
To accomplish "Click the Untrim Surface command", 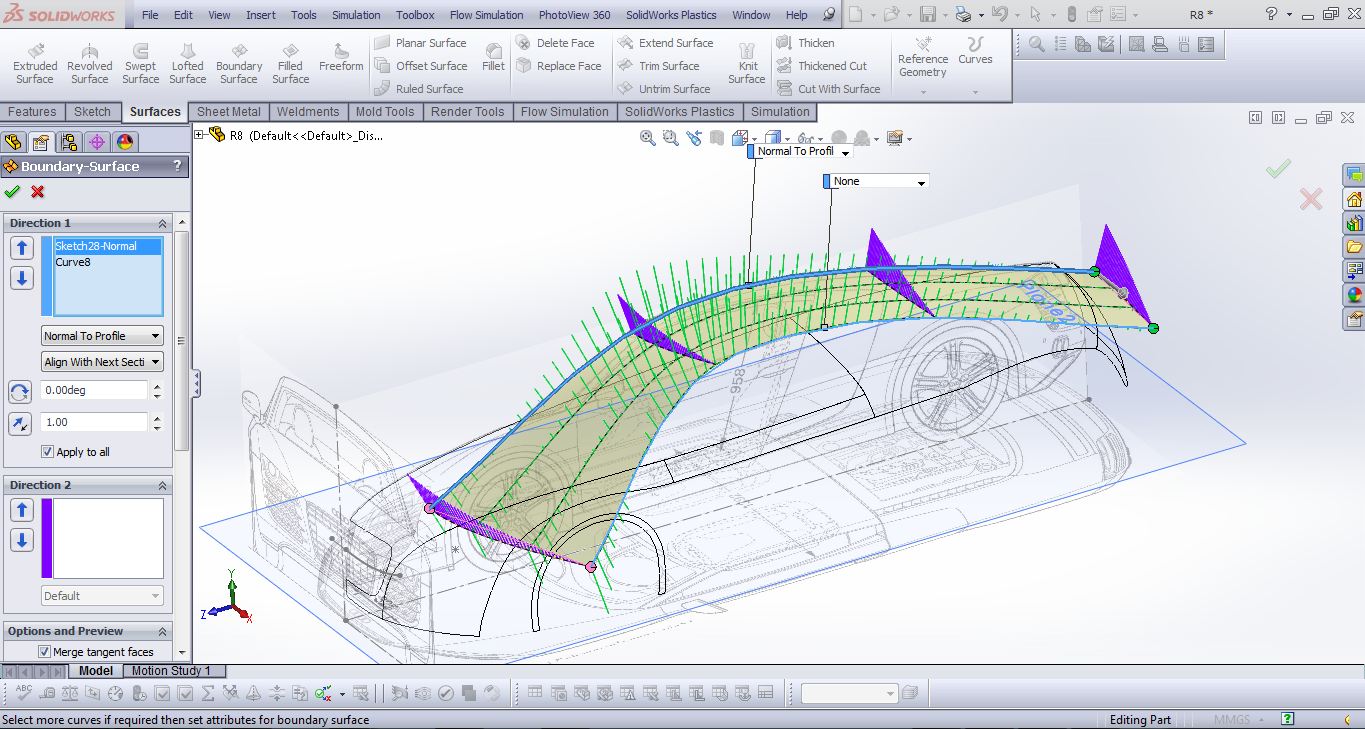I will tap(663, 89).
